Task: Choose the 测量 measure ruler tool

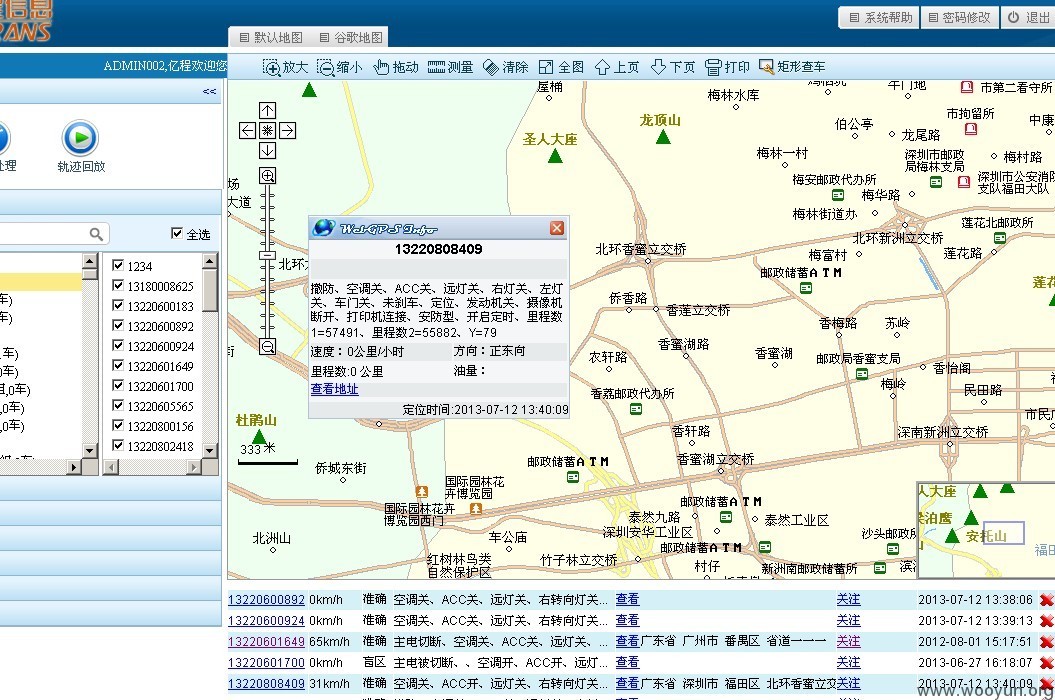Action: point(450,67)
